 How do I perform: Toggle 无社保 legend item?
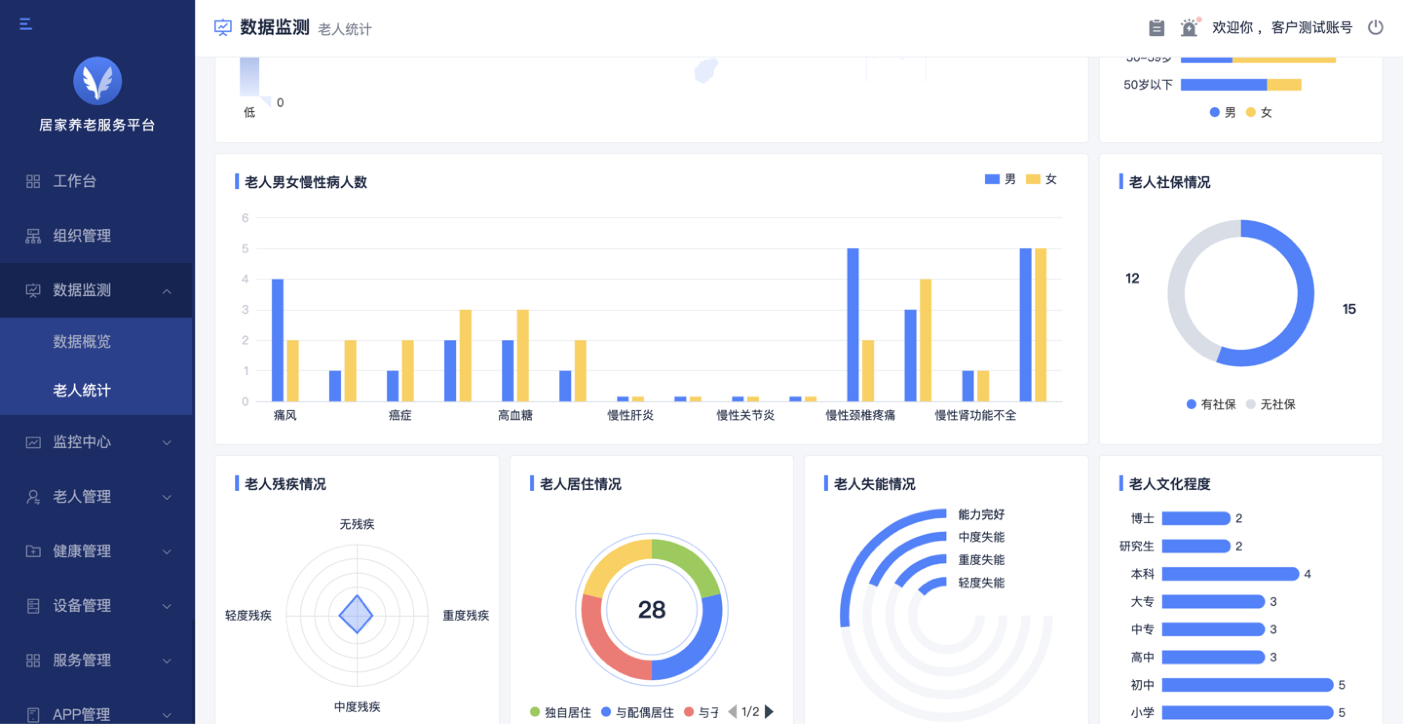(x=1271, y=404)
